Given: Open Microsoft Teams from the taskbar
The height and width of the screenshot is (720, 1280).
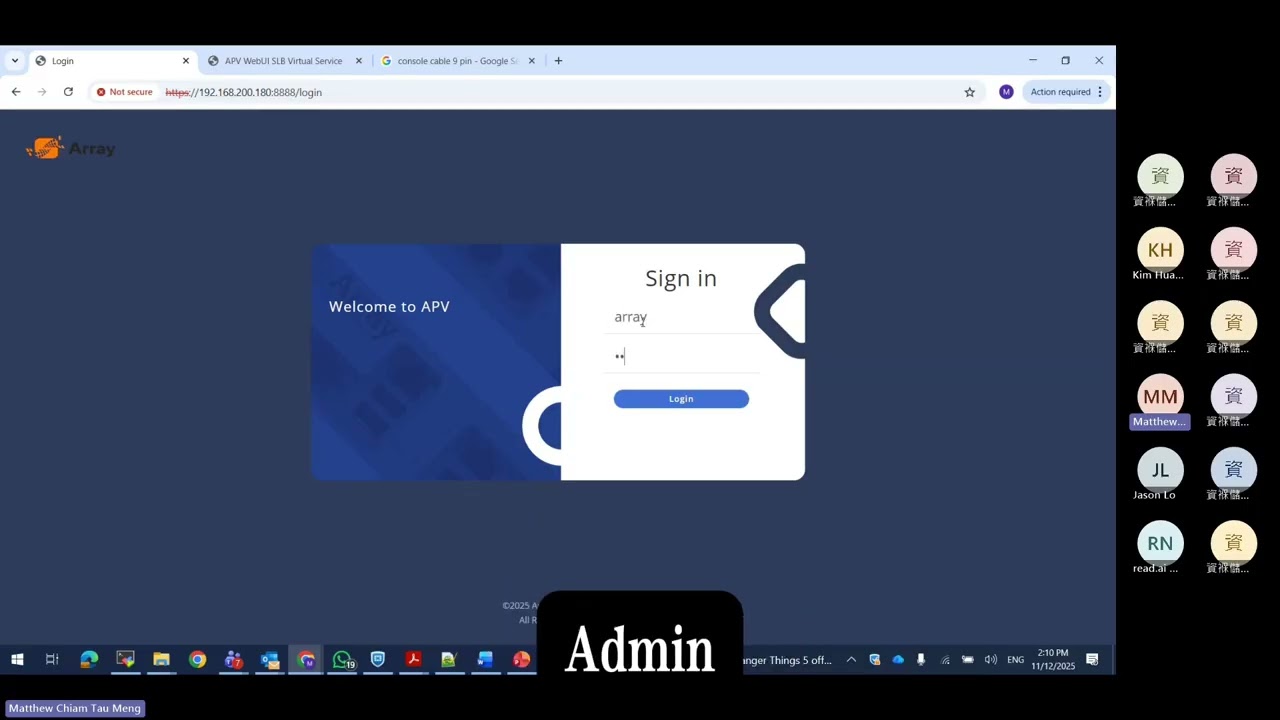Looking at the screenshot, I should [233, 660].
